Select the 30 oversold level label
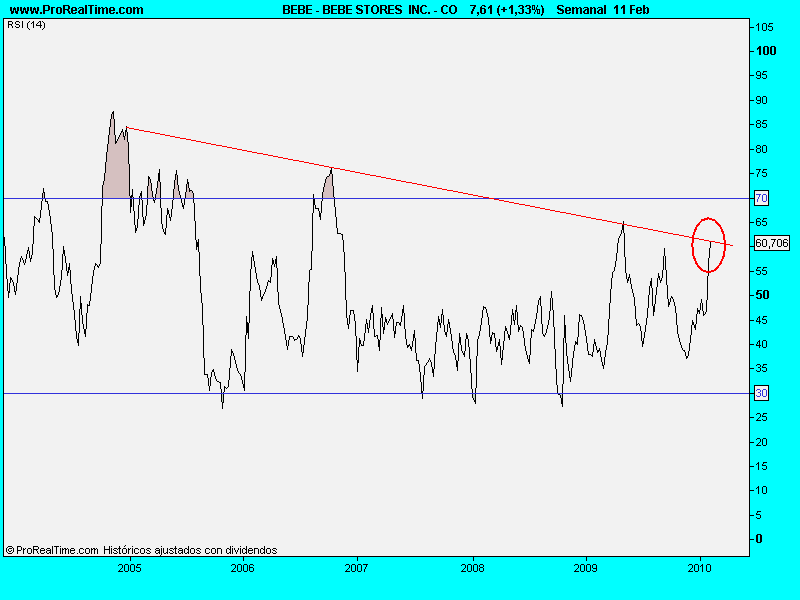Screen dimensions: 800x600 click(761, 393)
